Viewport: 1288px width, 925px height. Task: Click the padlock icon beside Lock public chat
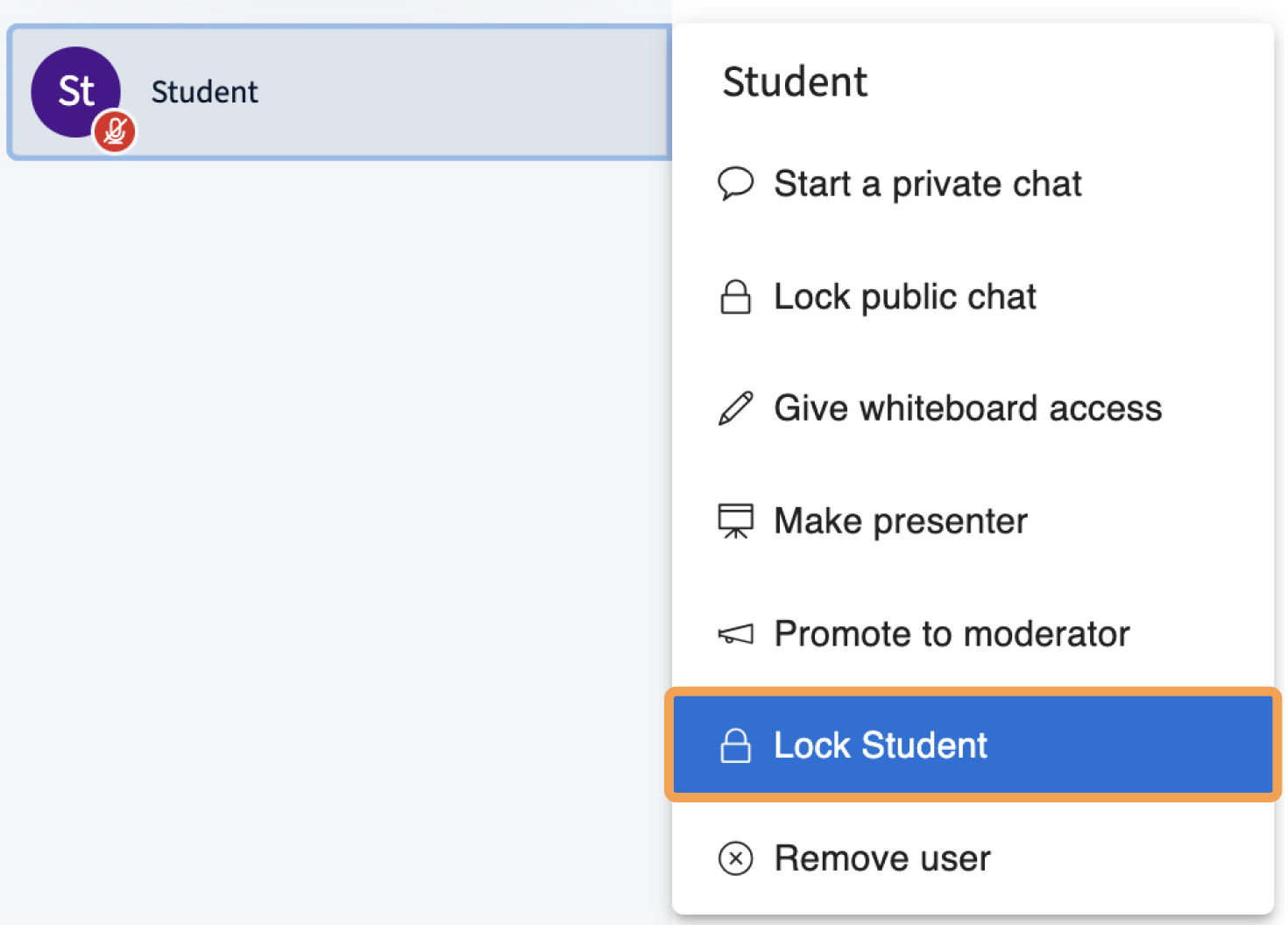(735, 297)
